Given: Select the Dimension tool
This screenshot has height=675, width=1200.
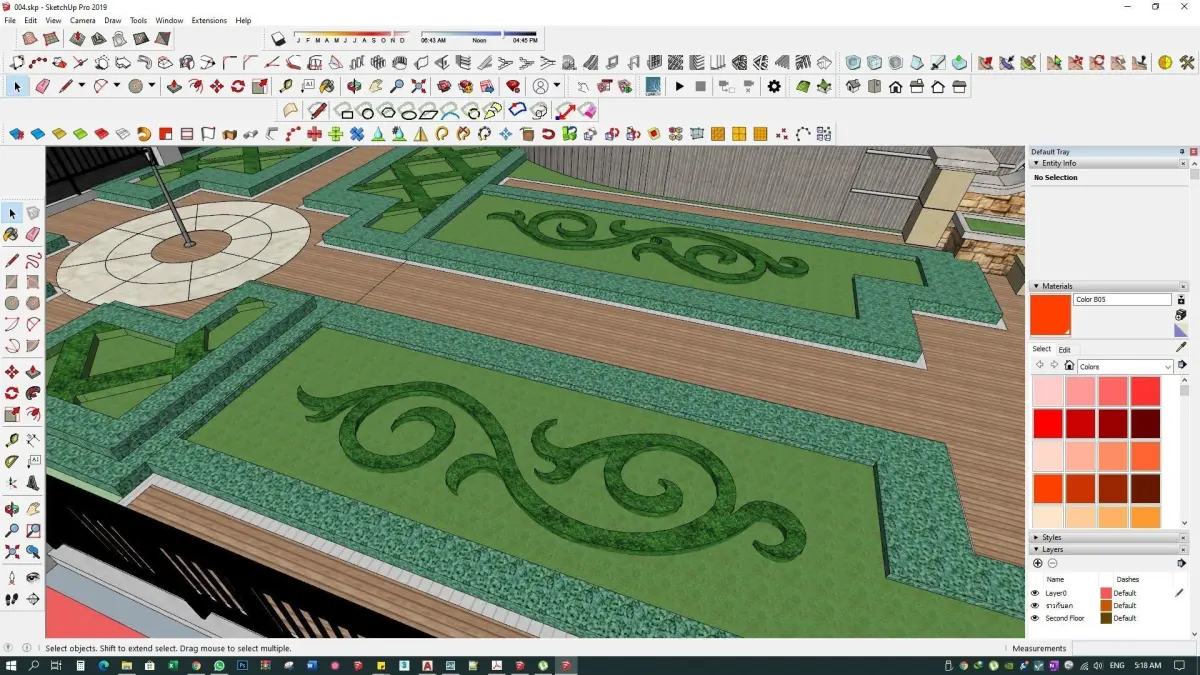Looking at the screenshot, I should click(x=33, y=440).
